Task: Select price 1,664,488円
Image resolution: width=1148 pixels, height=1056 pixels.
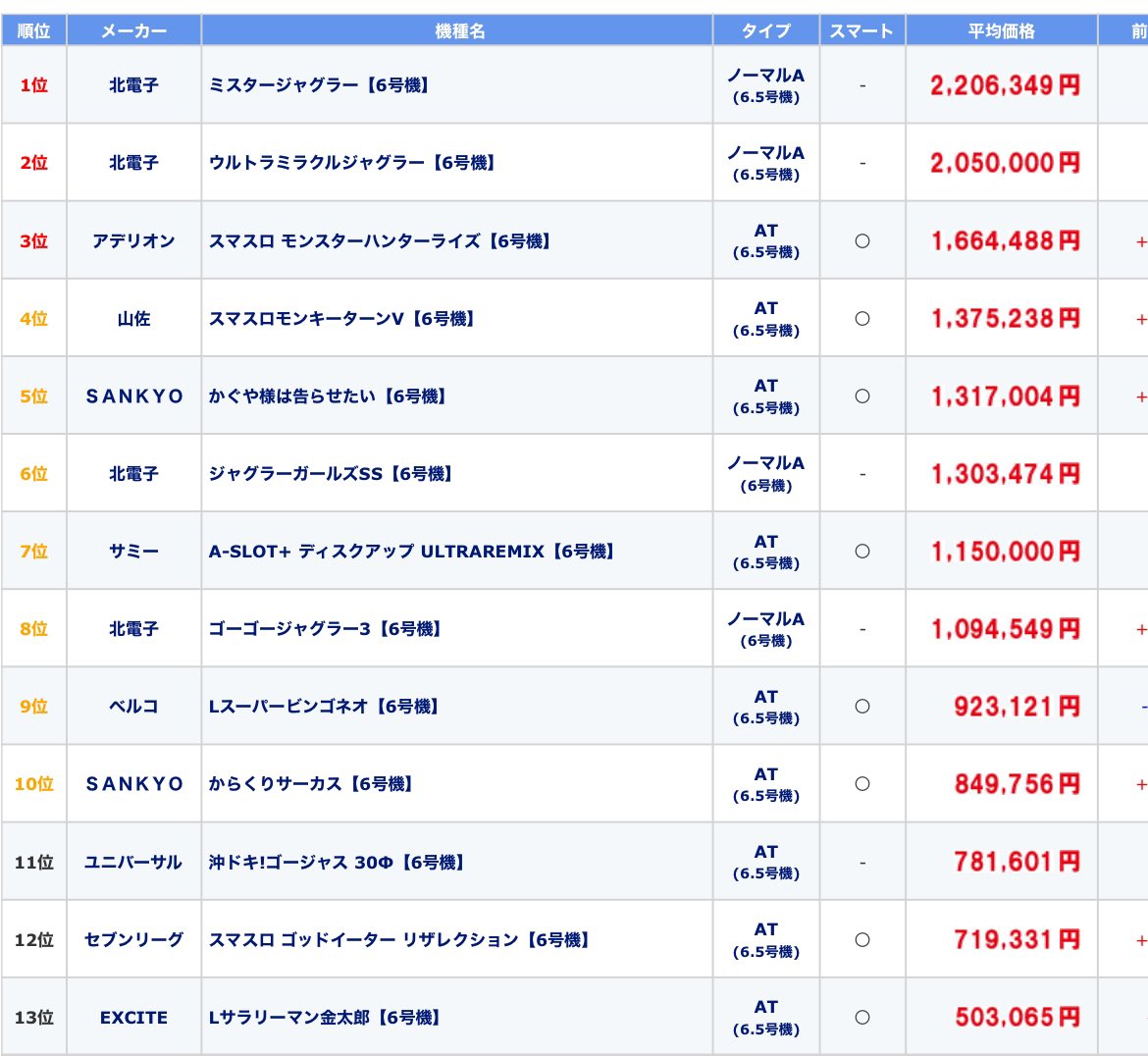Action: (1005, 240)
